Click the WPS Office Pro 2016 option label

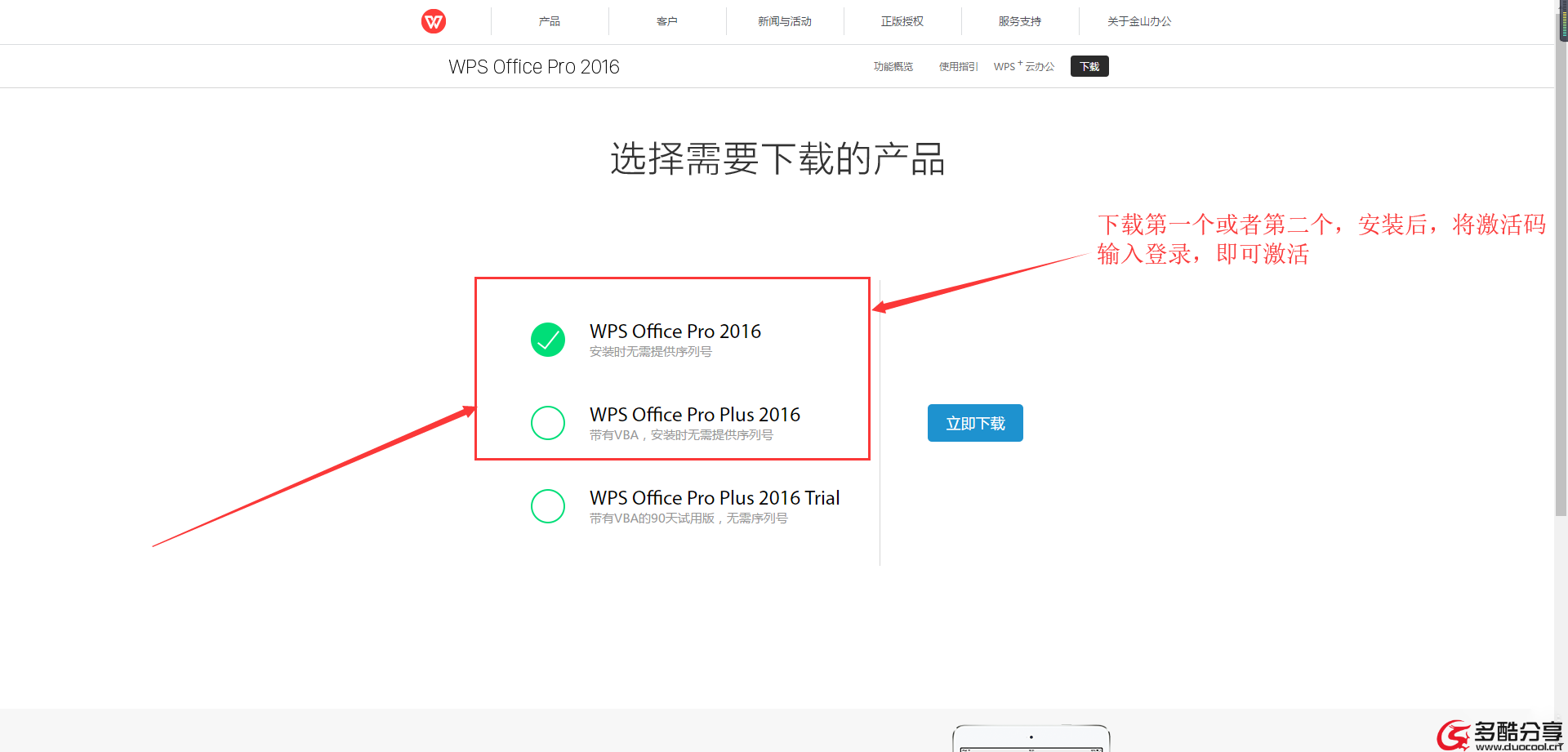click(675, 332)
